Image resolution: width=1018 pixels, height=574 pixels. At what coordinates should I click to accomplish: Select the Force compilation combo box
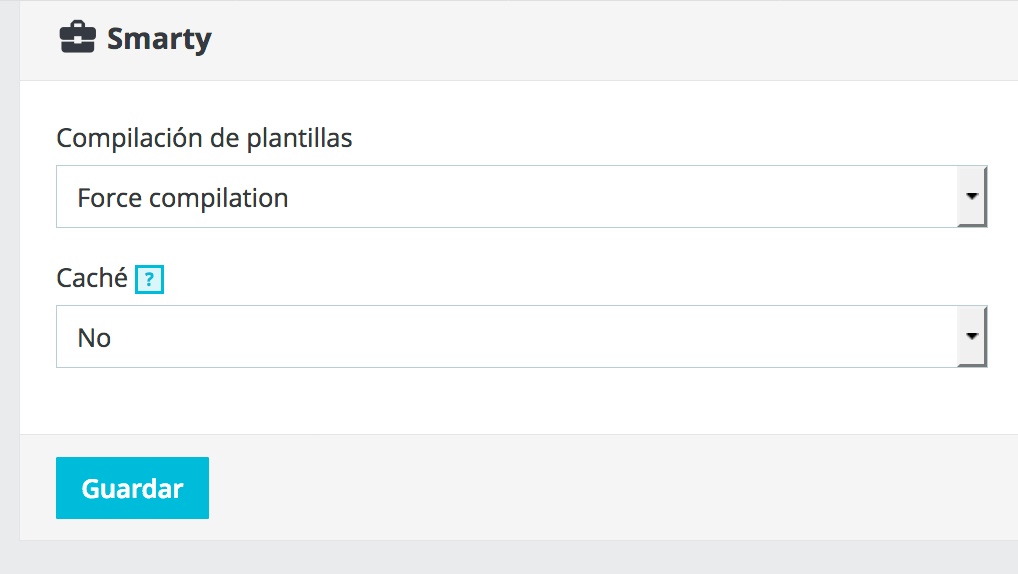[x=521, y=197]
